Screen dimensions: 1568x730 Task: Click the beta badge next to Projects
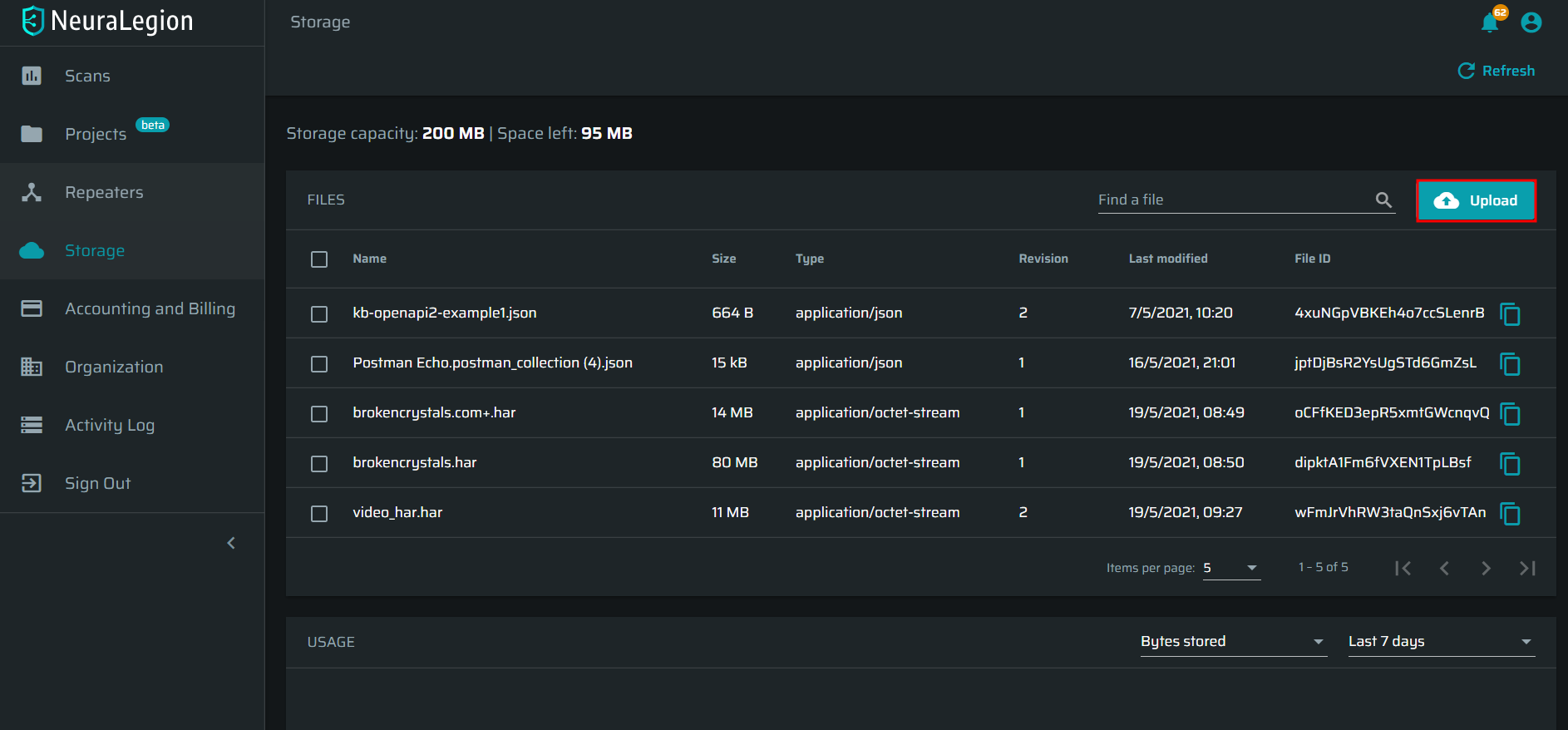pyautogui.click(x=152, y=125)
